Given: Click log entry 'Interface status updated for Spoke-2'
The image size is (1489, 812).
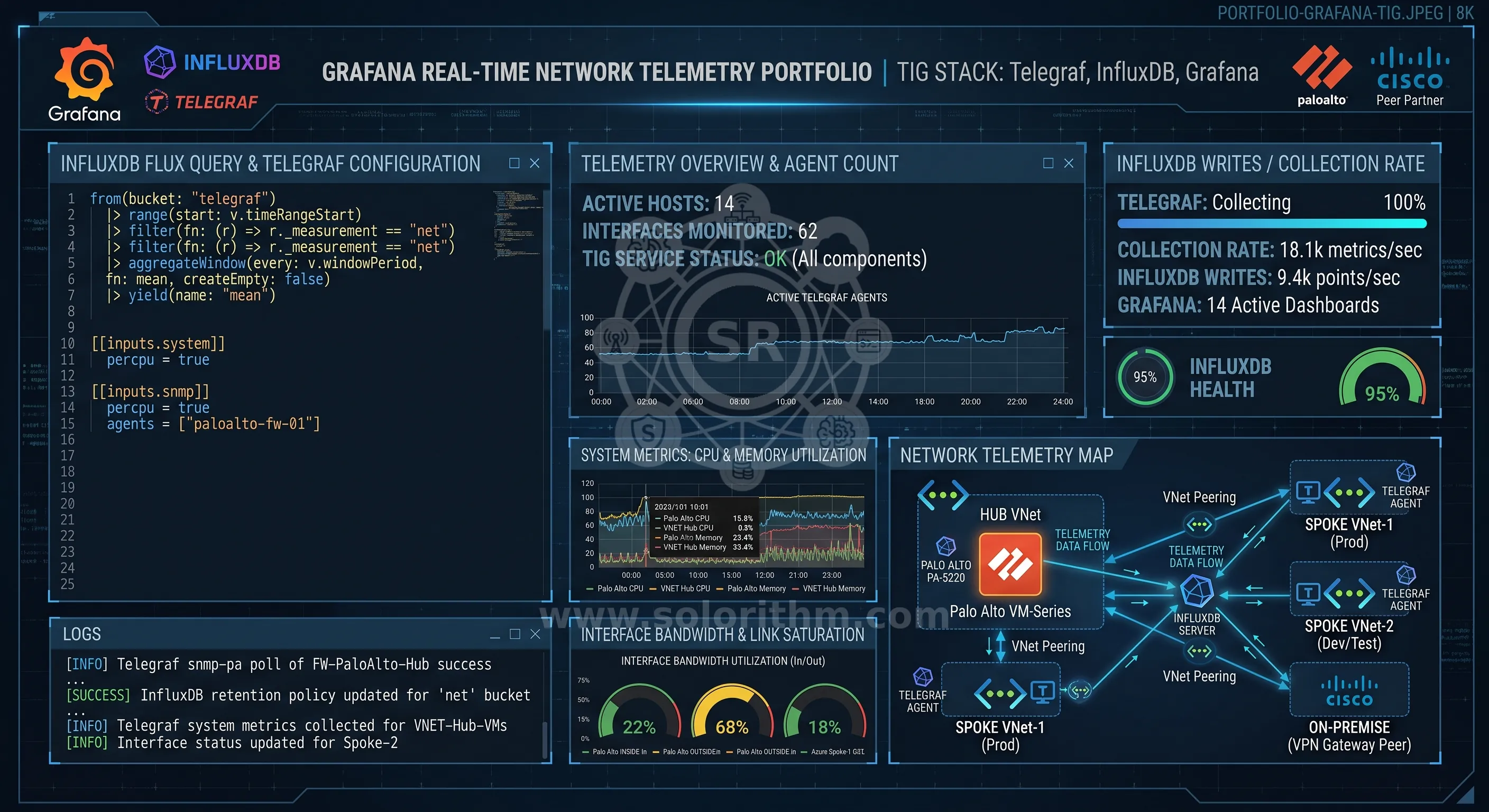Looking at the screenshot, I should coord(232,742).
